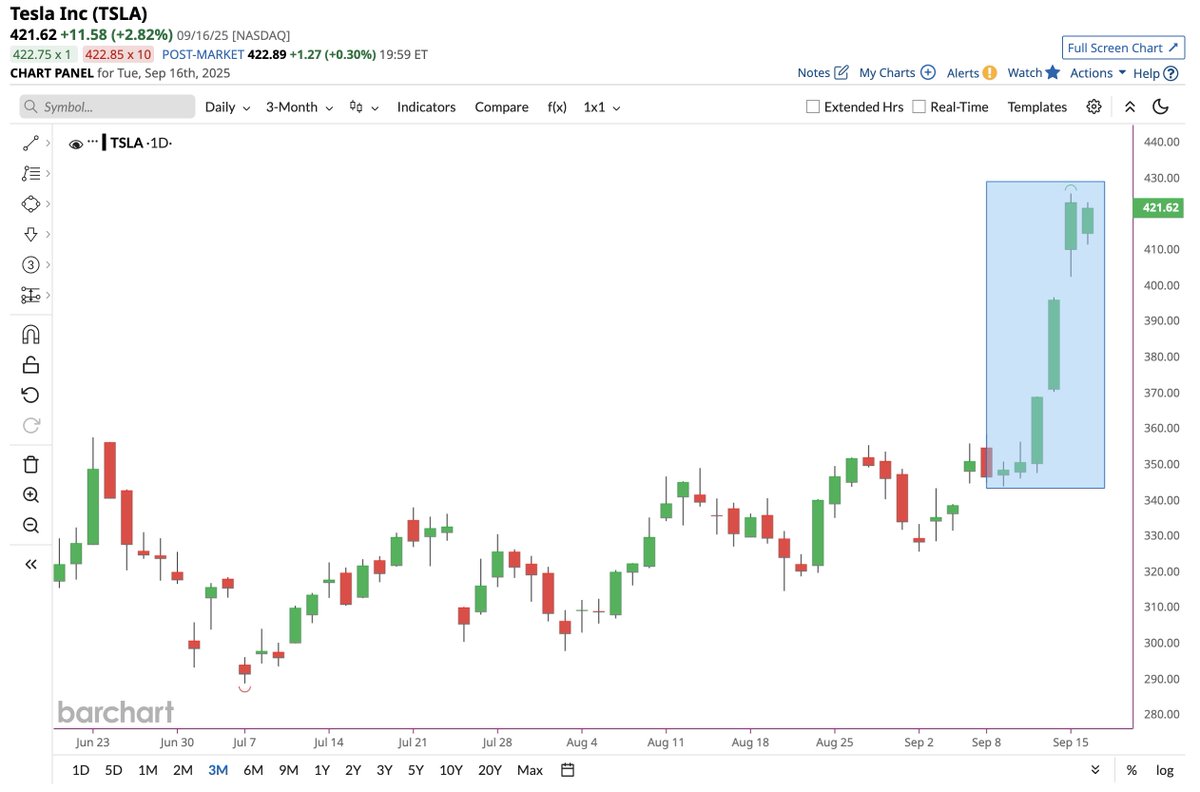Toggle log scale button
Screen dimensions: 1200x792
pyautogui.click(x=1165, y=770)
